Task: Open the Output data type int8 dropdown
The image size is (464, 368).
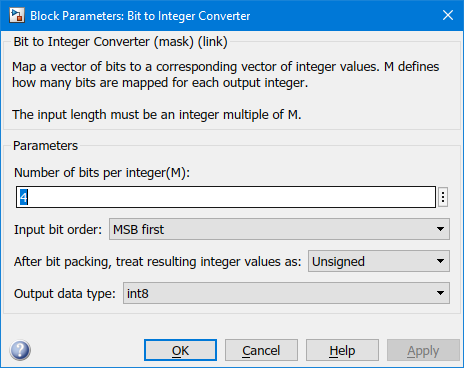Action: pos(286,293)
